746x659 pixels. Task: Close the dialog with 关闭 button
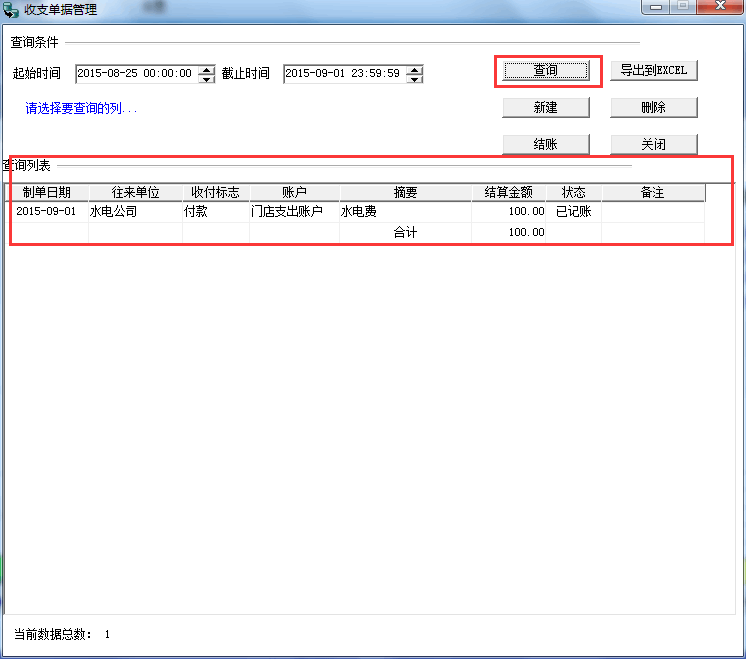pos(654,144)
